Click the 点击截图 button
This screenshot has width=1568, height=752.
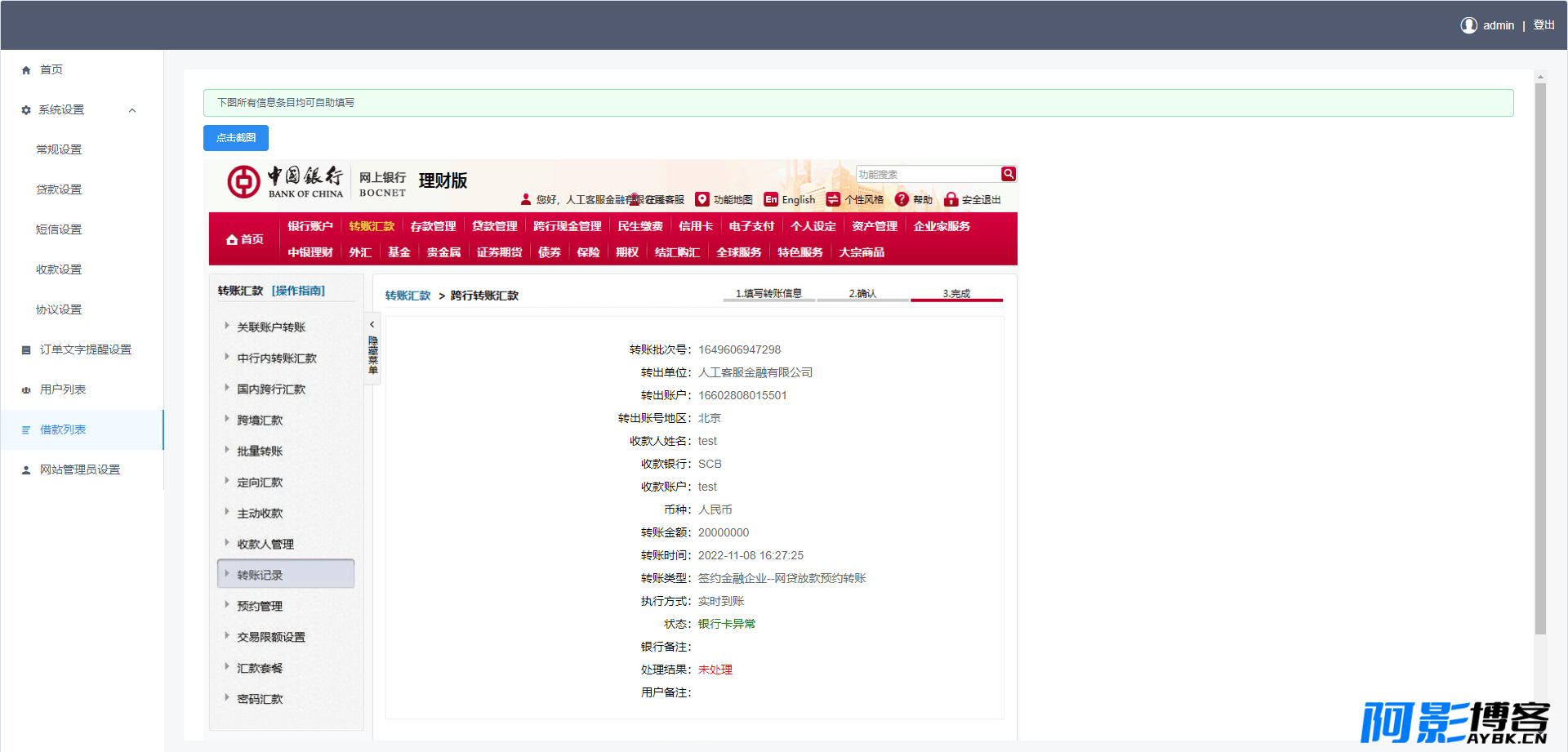[x=236, y=138]
